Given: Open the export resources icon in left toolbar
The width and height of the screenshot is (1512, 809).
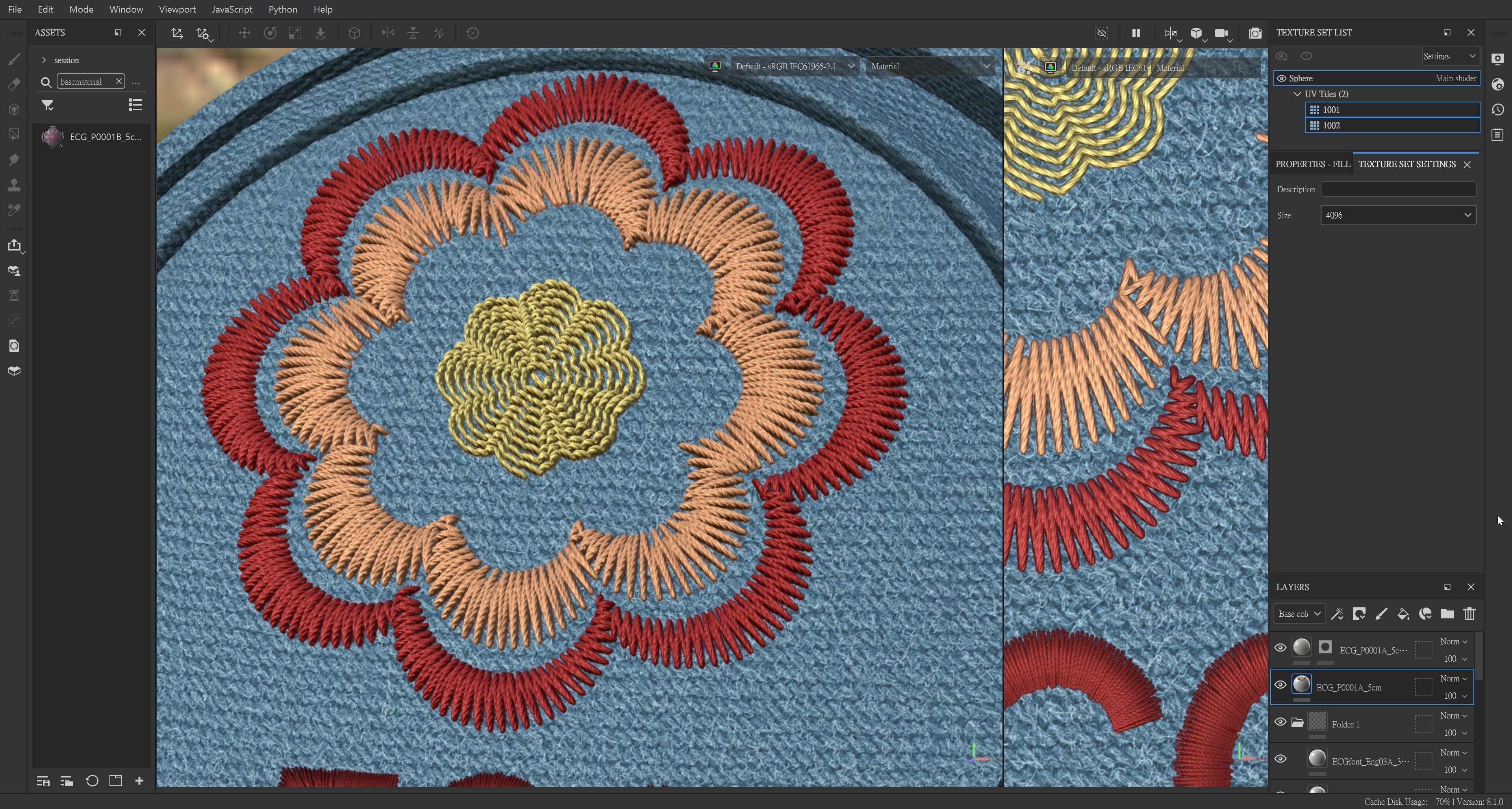Looking at the screenshot, I should (x=14, y=245).
